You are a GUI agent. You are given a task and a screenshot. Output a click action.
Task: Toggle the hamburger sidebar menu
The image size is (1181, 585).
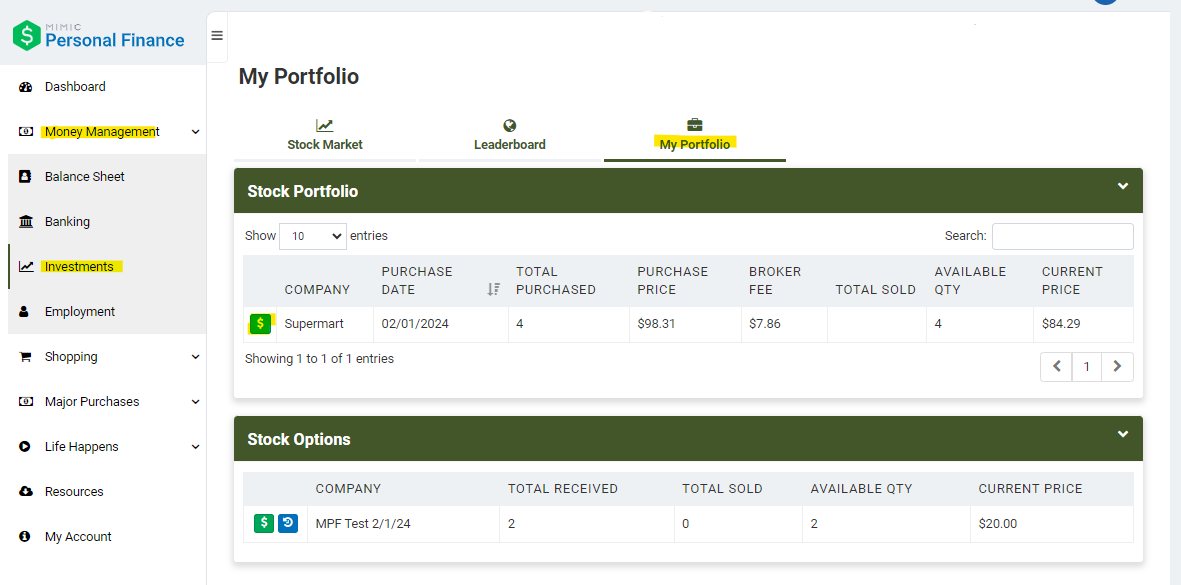217,35
